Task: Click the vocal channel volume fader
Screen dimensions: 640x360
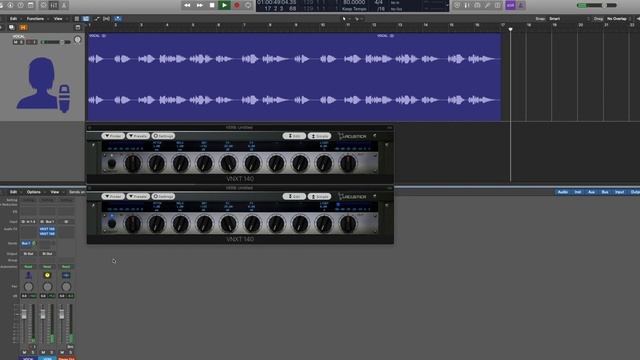Action: coord(24,314)
